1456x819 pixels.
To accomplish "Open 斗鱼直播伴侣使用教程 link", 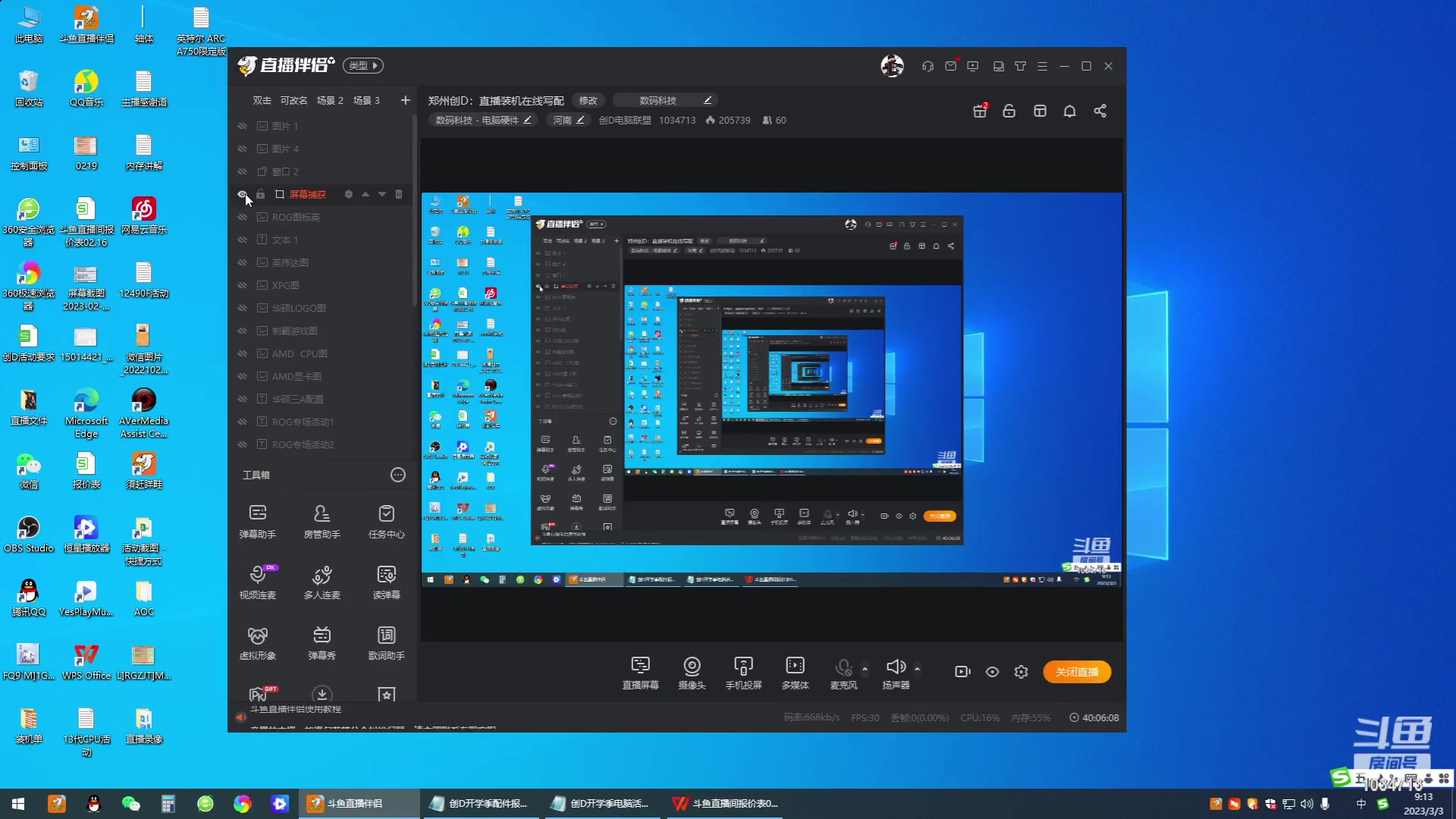I will point(296,710).
